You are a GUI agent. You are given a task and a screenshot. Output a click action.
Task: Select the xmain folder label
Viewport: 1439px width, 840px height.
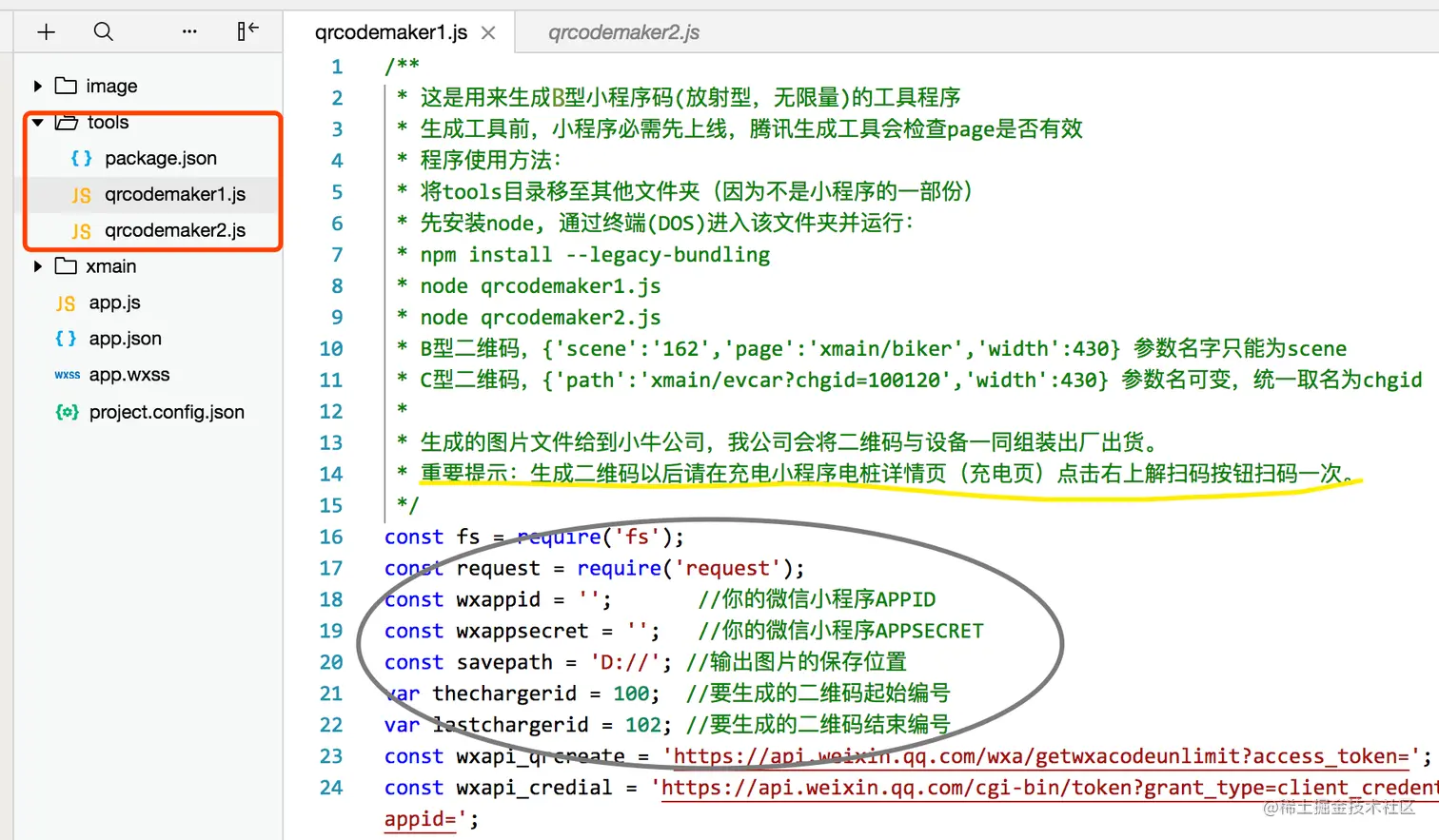tap(111, 266)
